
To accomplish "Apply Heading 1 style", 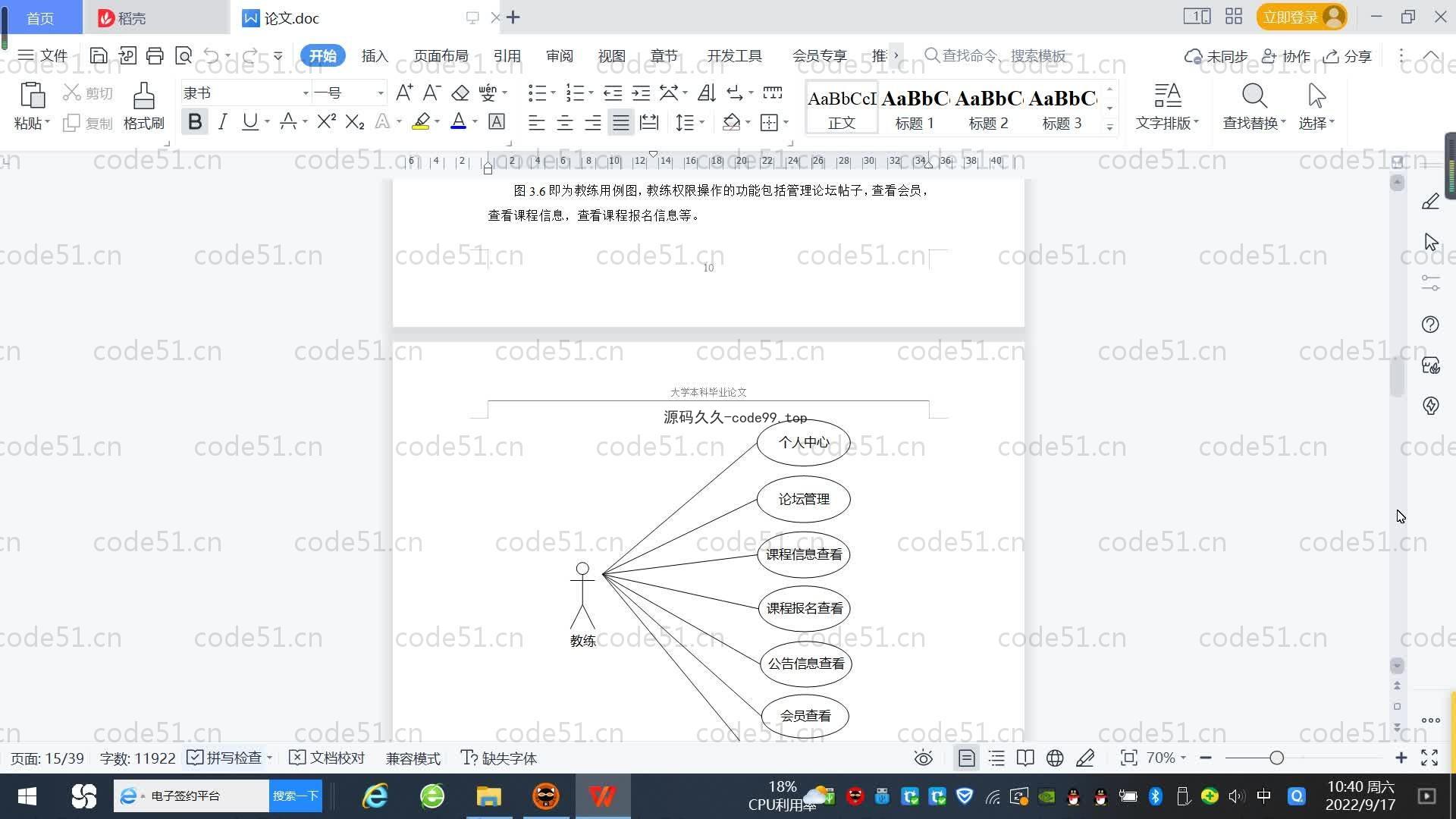I will tap(915, 108).
